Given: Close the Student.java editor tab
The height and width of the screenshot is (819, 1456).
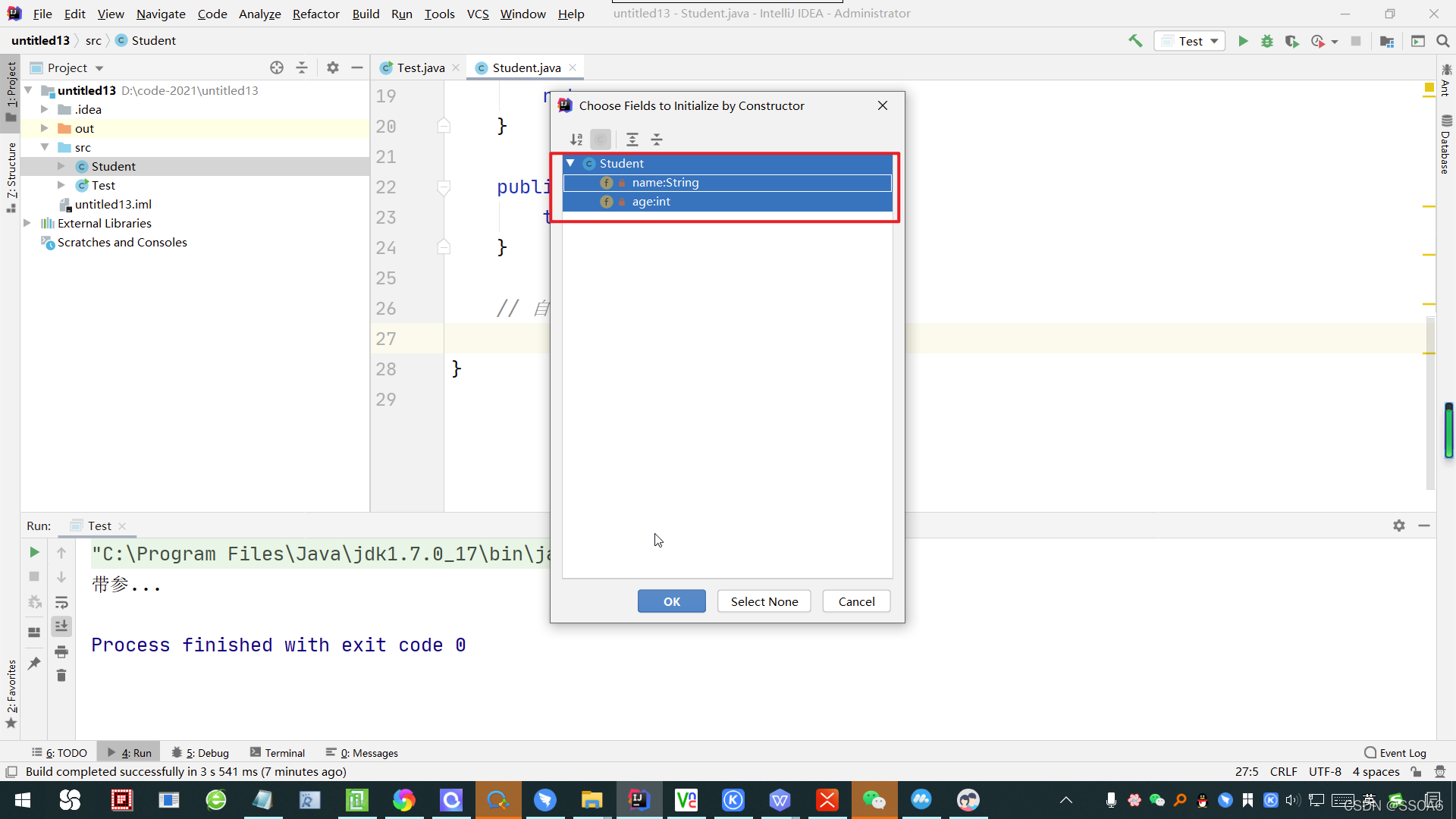Looking at the screenshot, I should click(573, 67).
